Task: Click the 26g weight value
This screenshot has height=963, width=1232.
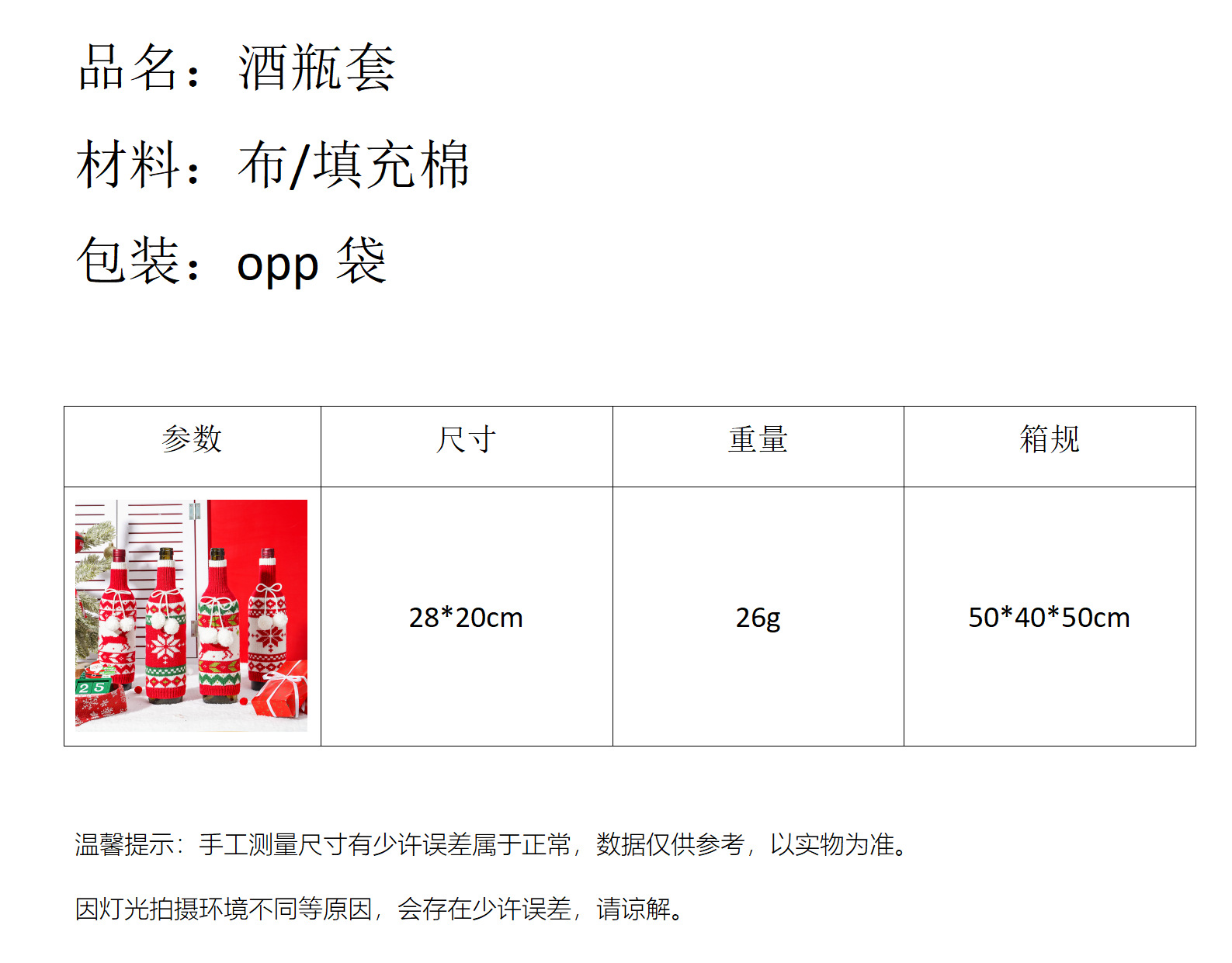Action: 758,618
